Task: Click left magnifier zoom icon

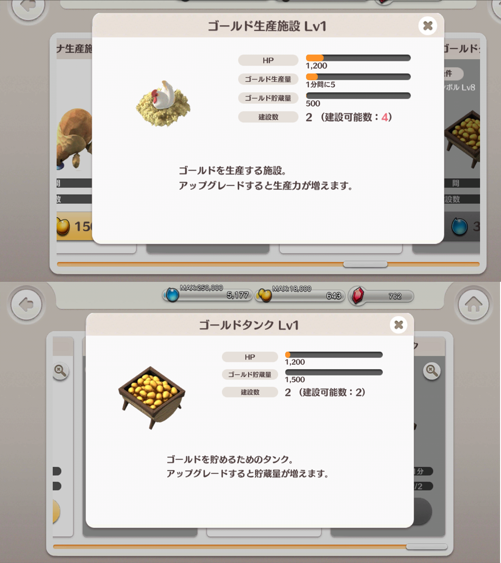Action: [x=60, y=371]
